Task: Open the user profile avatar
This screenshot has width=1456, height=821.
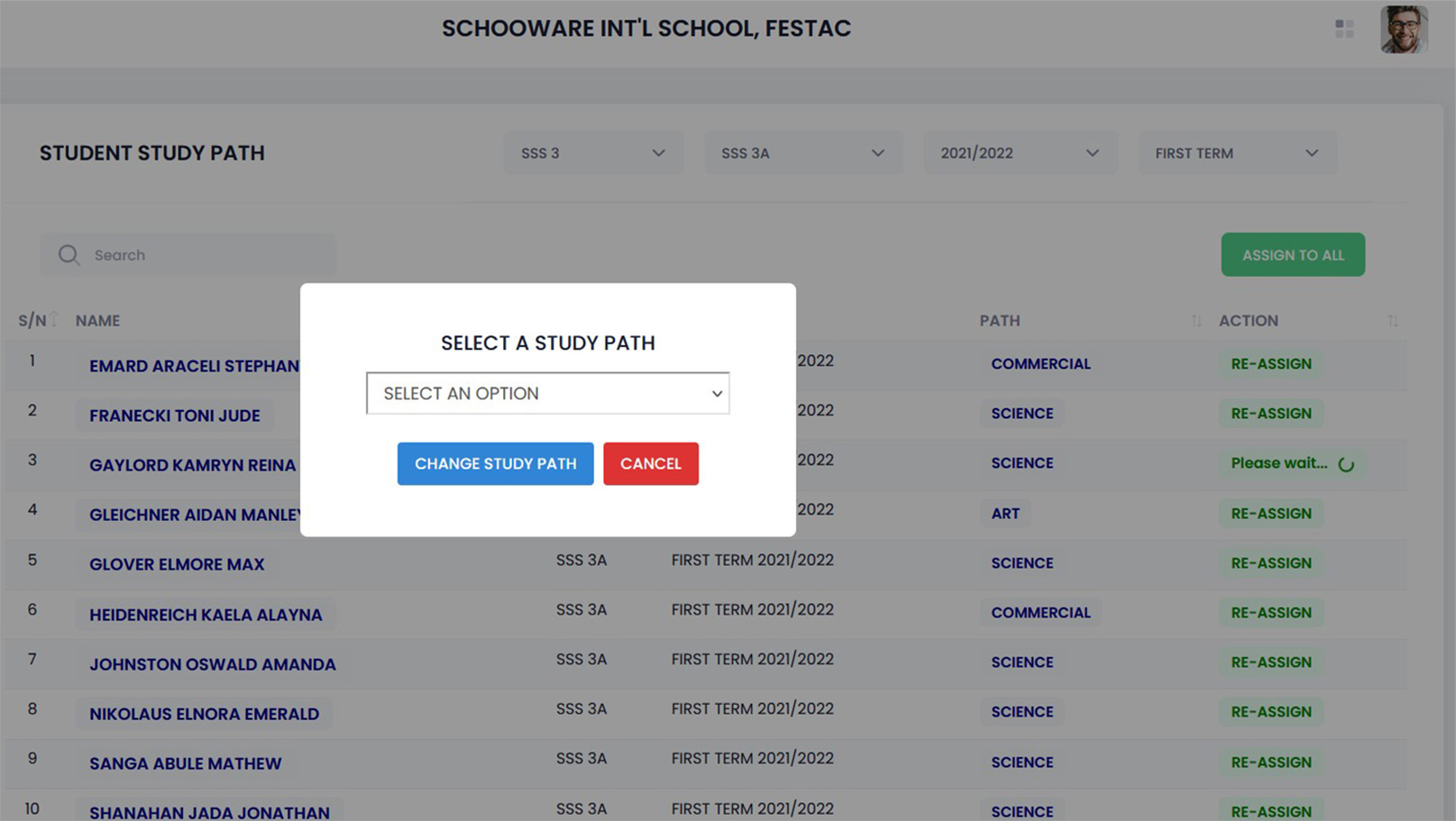Action: [1404, 30]
